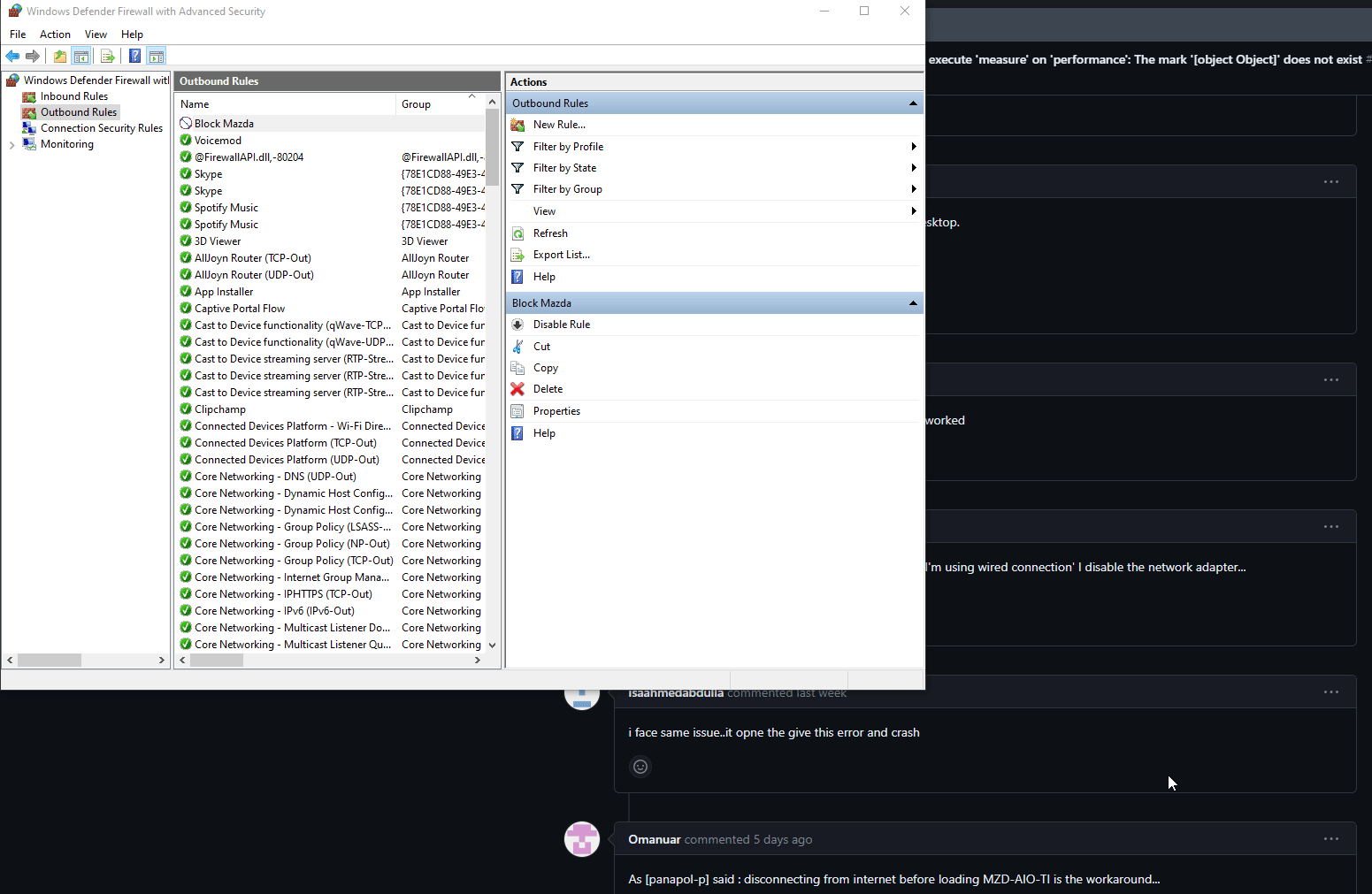Viewport: 1372px width, 894px height.
Task: Open the Filter by Group submenu arrow
Action: pyautogui.click(x=914, y=189)
